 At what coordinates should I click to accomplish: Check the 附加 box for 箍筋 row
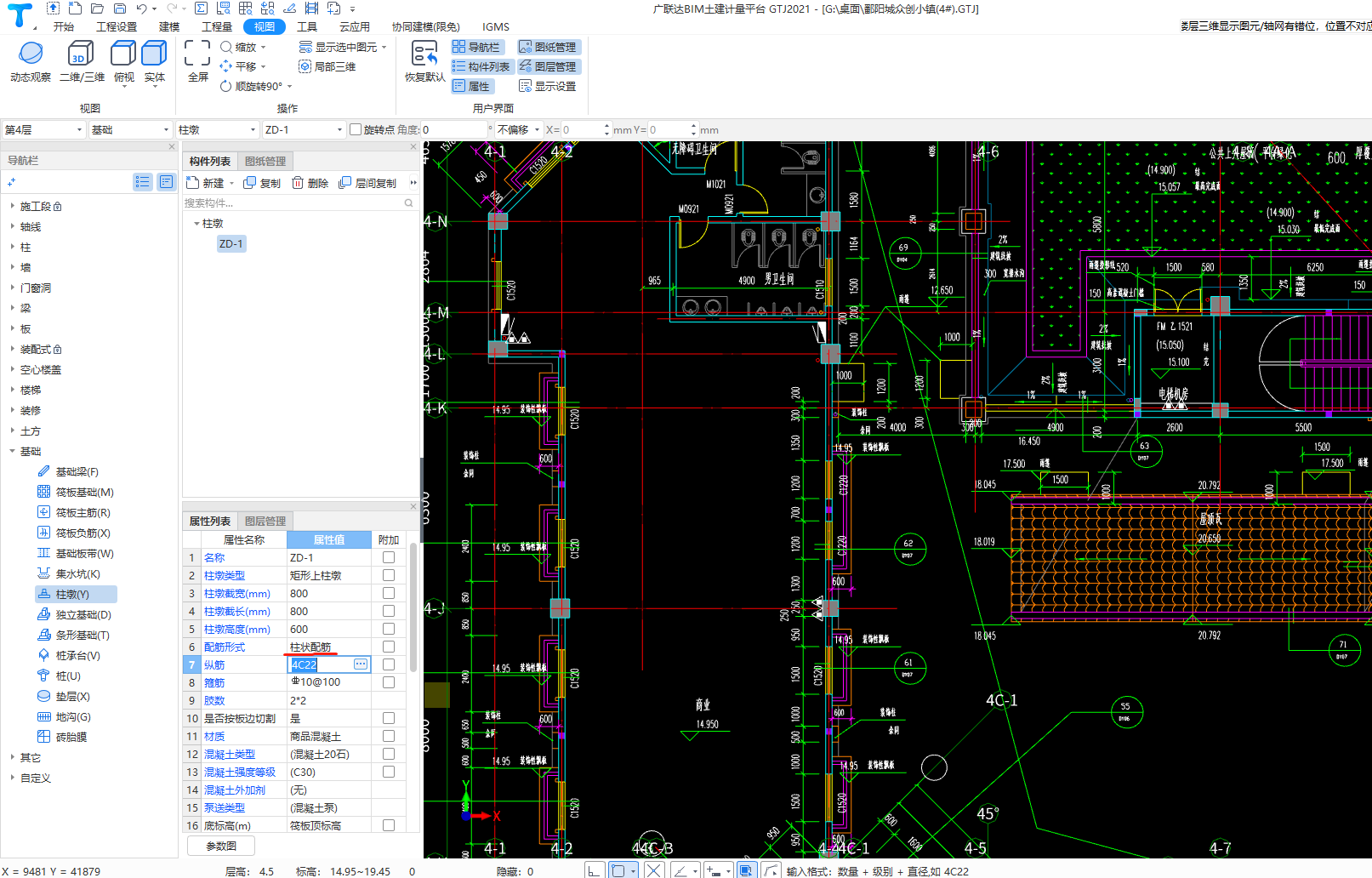389,682
